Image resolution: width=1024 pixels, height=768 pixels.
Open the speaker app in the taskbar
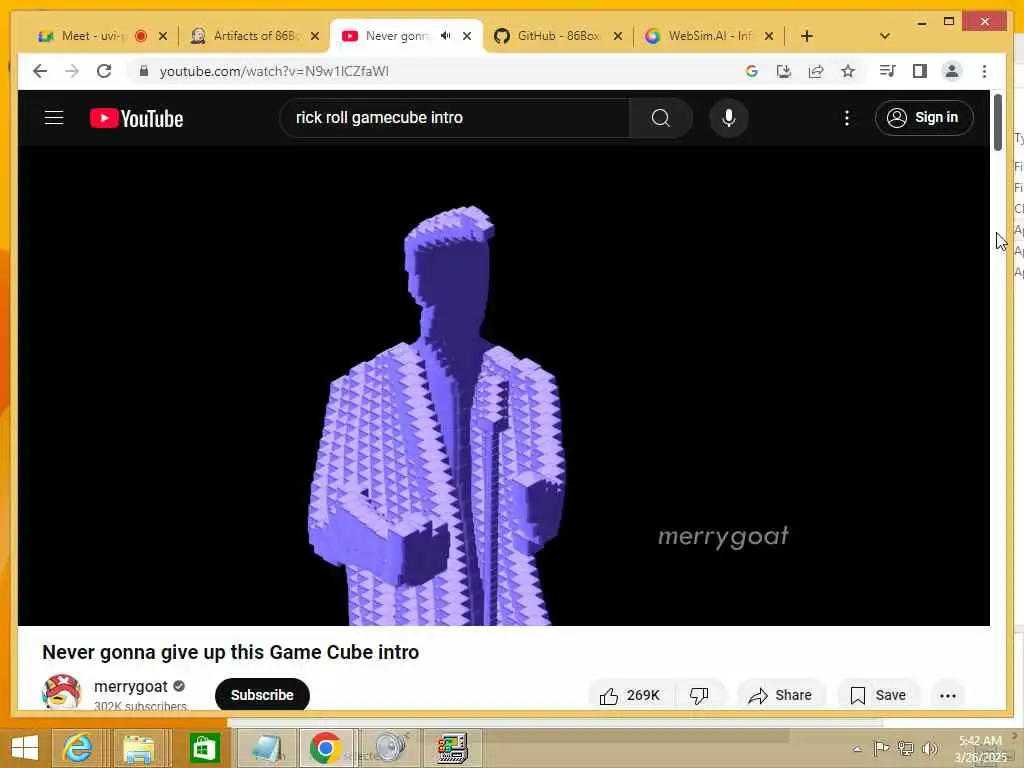point(389,748)
